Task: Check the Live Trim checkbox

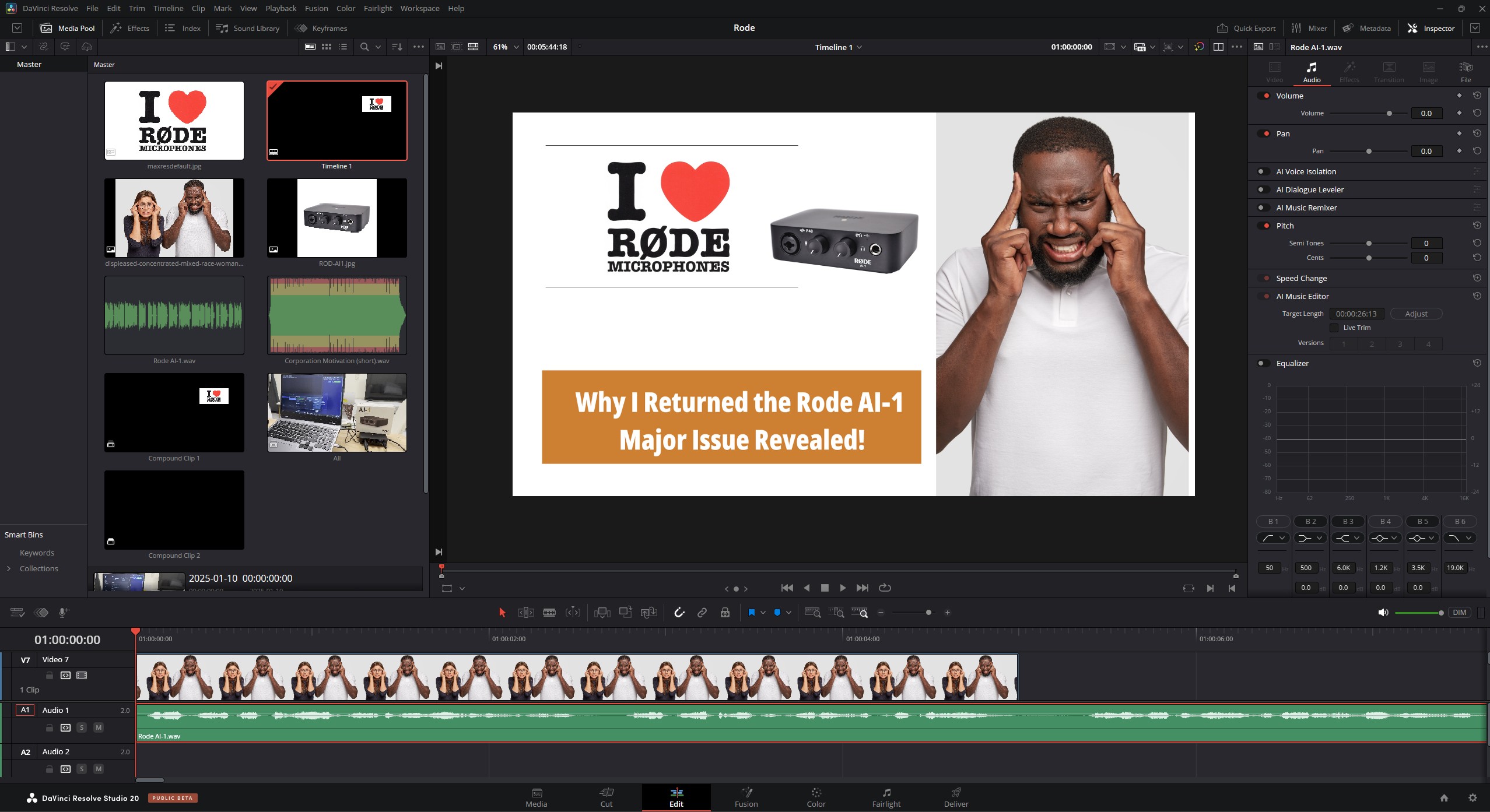Action: coord(1334,328)
